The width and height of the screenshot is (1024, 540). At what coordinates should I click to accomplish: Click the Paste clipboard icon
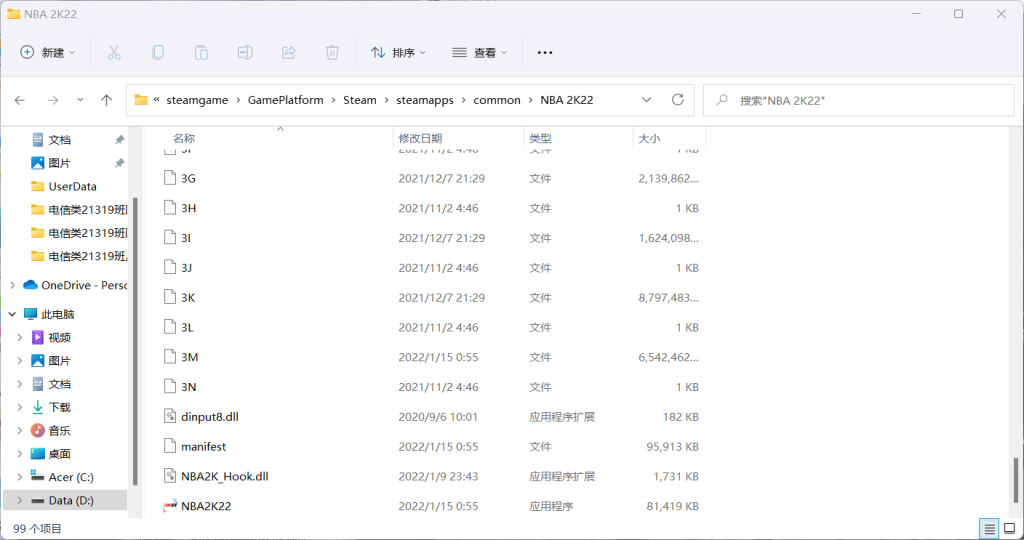pyautogui.click(x=201, y=53)
